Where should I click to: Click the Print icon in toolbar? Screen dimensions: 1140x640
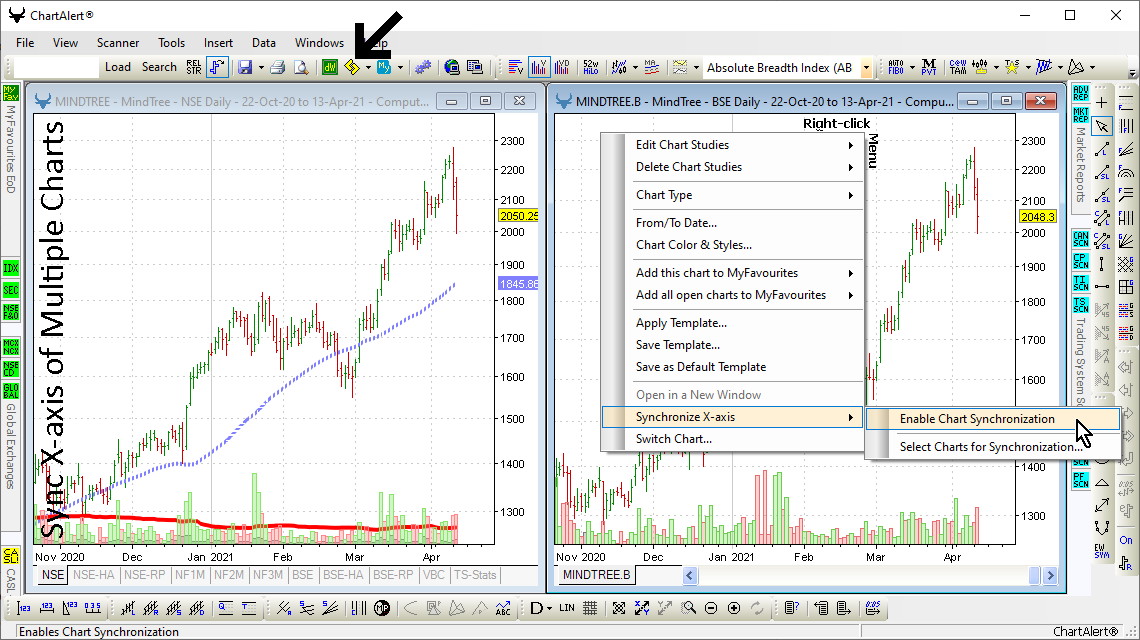(x=277, y=67)
